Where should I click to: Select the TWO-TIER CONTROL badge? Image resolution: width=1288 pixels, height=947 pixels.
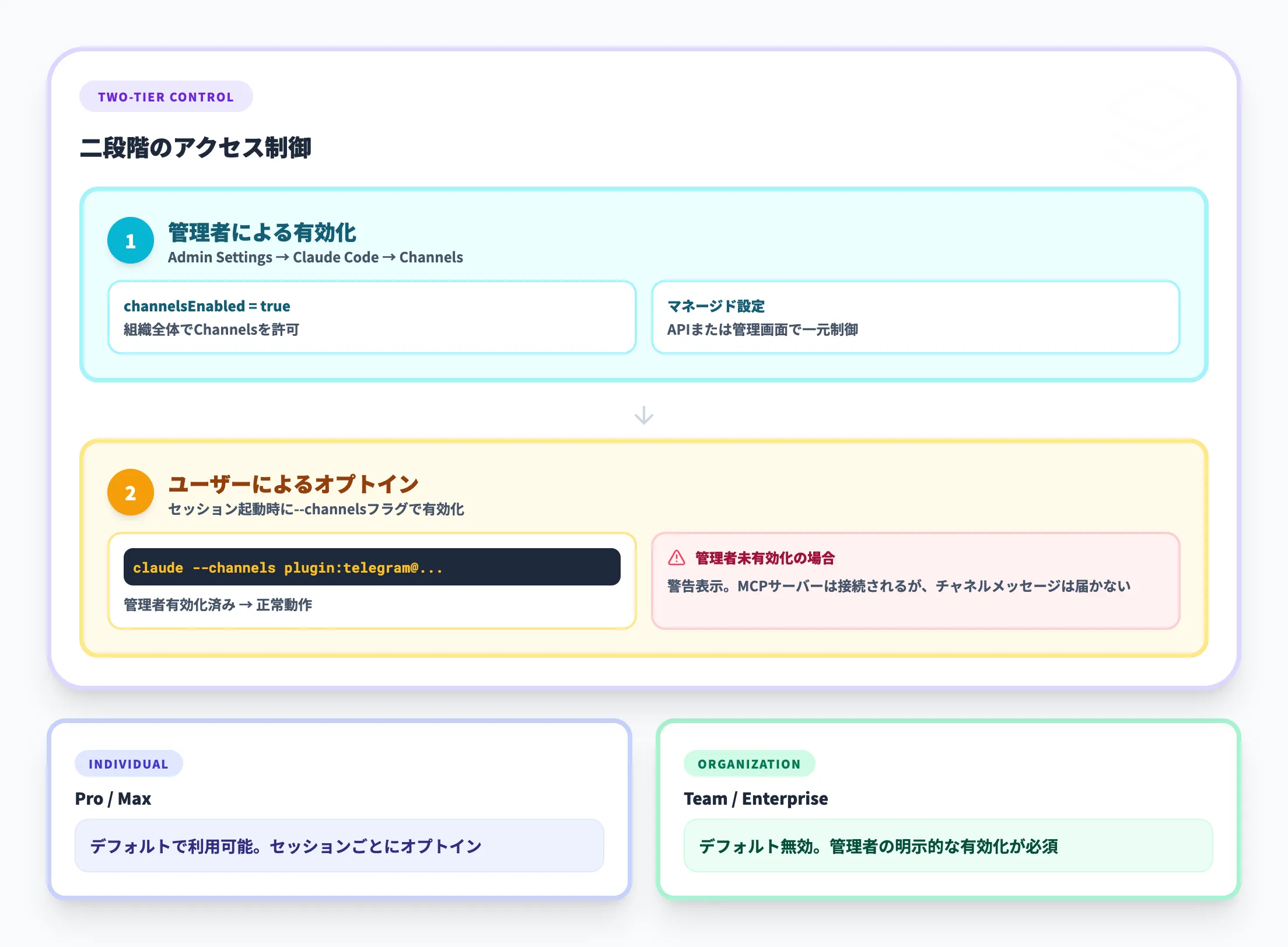pyautogui.click(x=166, y=97)
